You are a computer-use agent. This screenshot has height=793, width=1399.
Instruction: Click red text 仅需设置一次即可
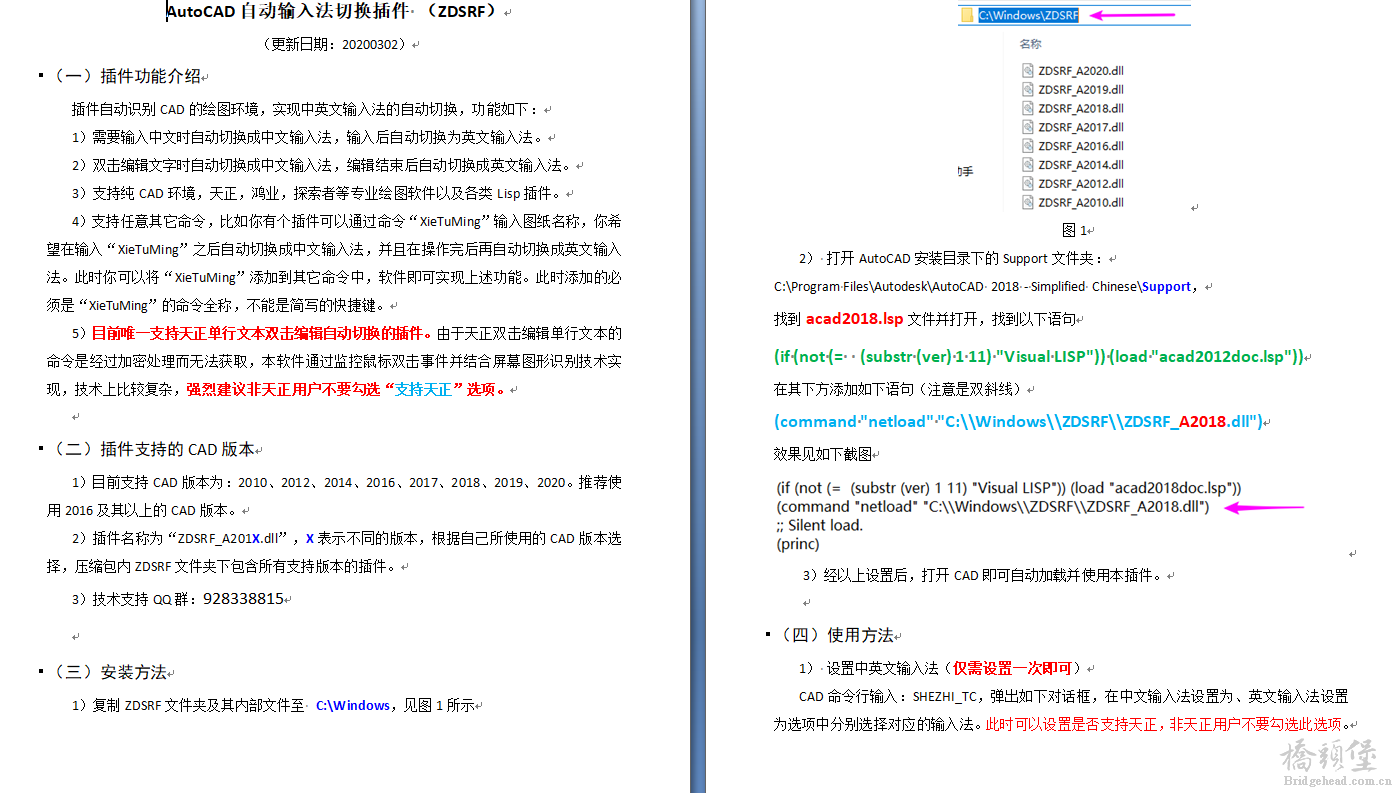pyautogui.click(x=1012, y=668)
